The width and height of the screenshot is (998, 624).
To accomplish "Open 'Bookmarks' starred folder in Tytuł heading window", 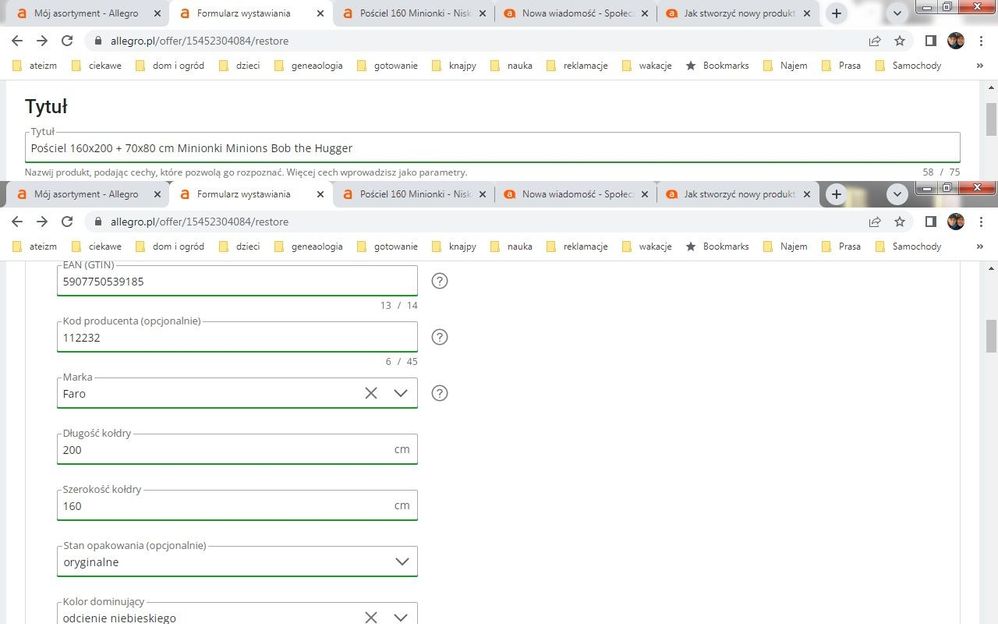I will (x=717, y=66).
